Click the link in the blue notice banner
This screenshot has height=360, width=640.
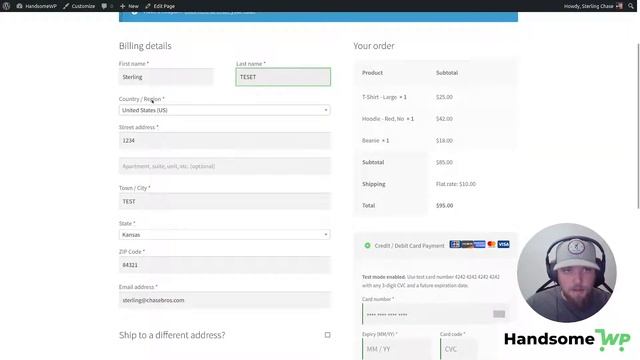click(x=220, y=12)
